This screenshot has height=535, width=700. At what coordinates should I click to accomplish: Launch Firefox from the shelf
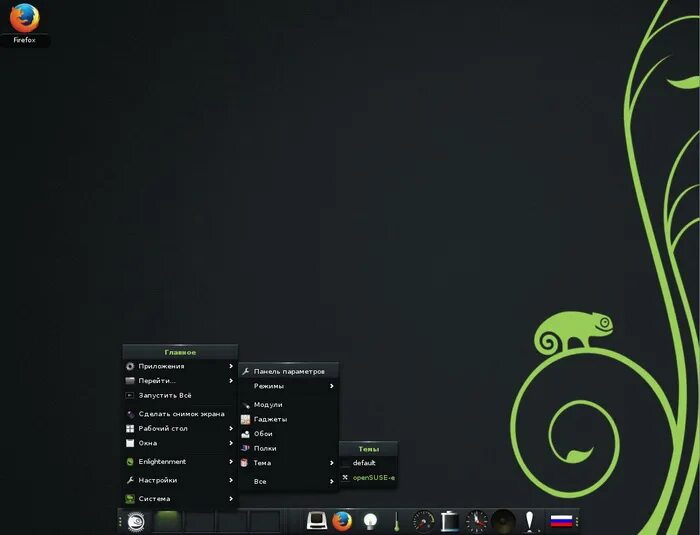tap(342, 521)
